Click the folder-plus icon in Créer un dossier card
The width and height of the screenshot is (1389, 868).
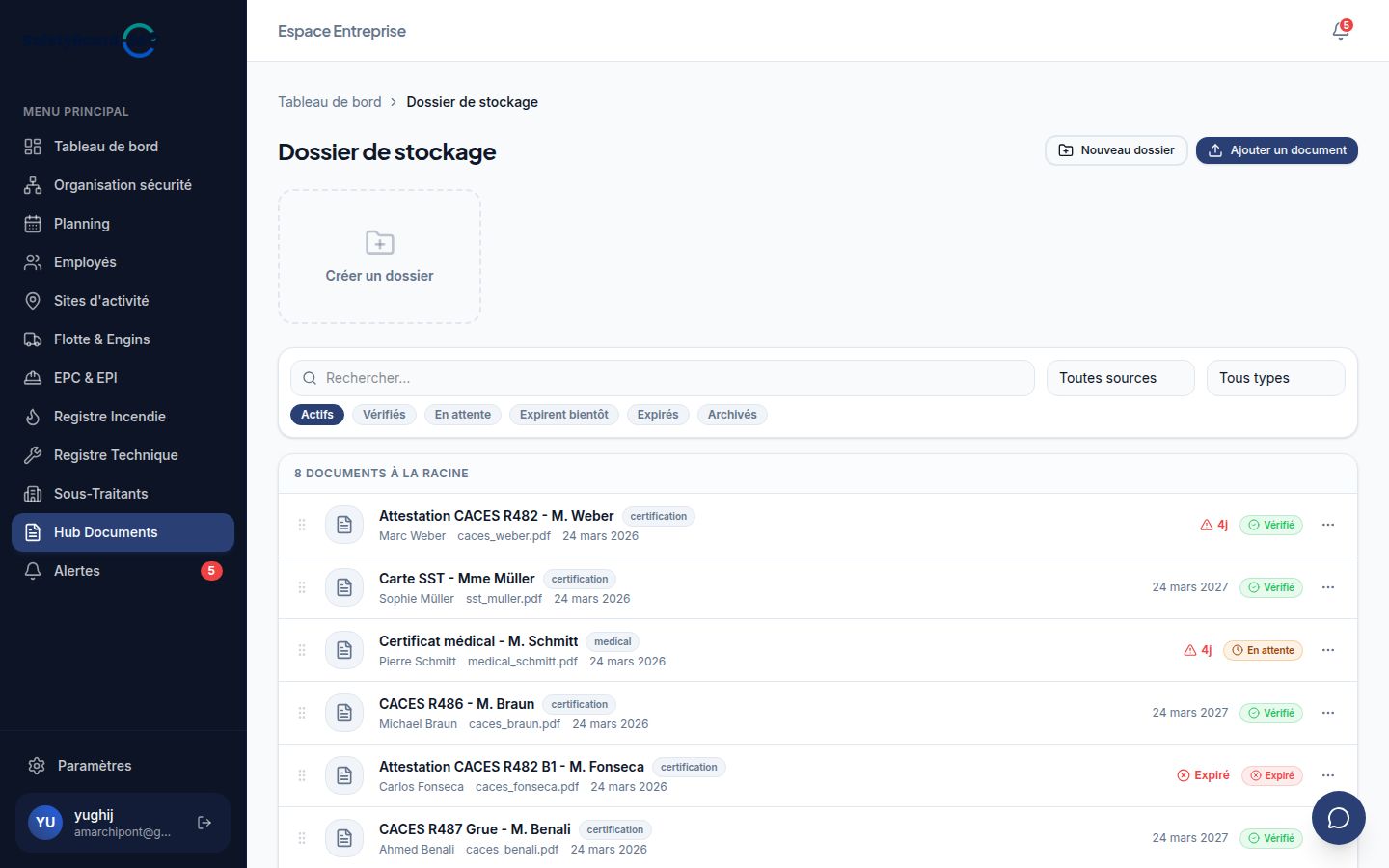pos(380,242)
